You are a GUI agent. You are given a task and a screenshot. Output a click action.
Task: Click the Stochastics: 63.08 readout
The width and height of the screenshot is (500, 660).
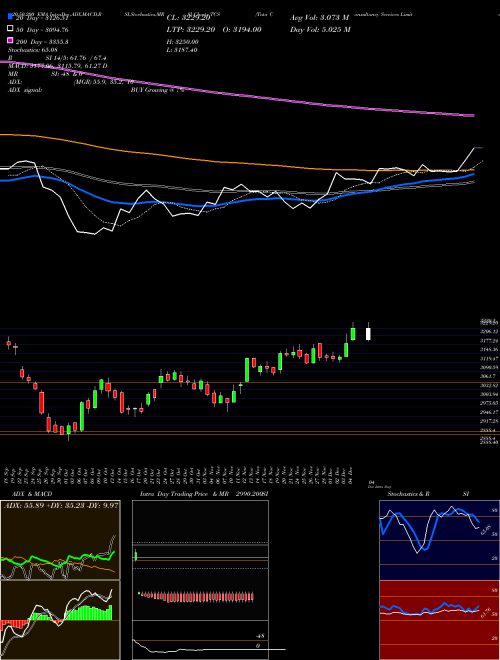point(32,50)
